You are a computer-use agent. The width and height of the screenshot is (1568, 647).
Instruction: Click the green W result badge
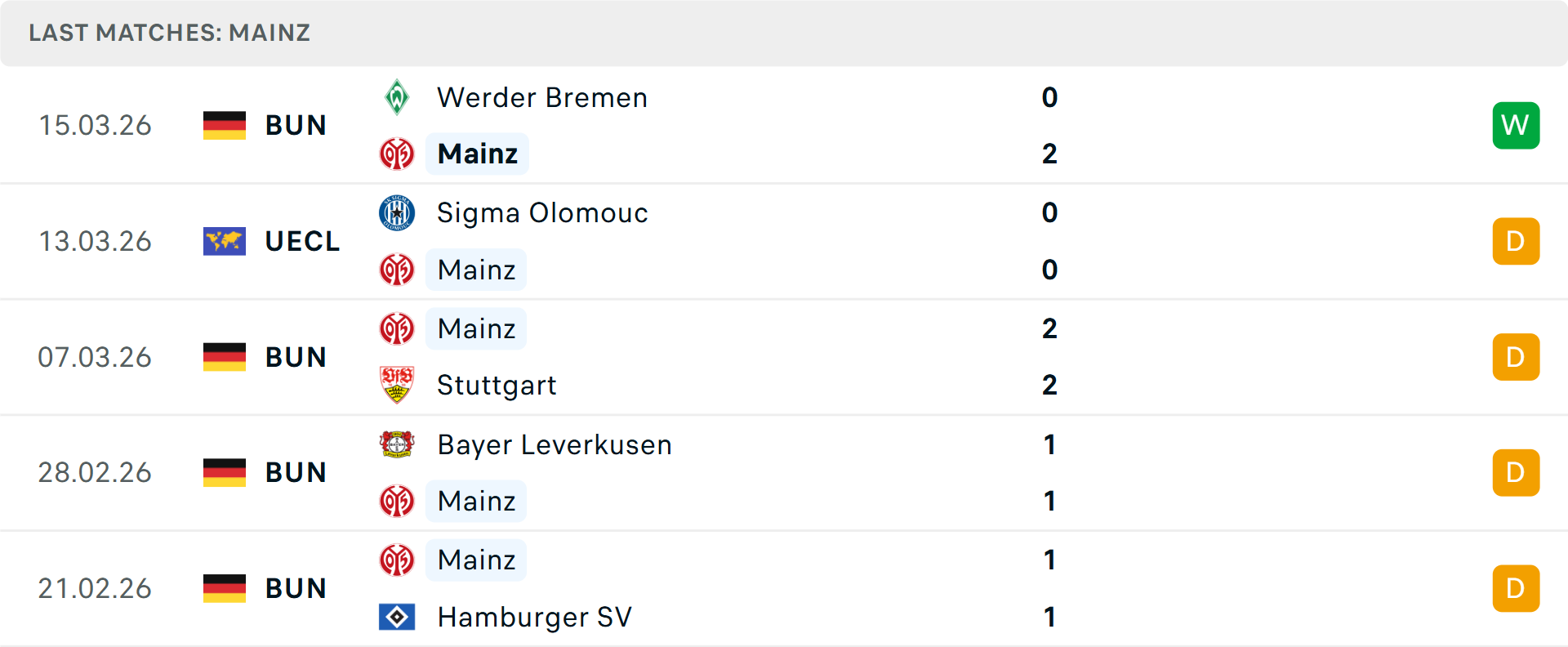pyautogui.click(x=1516, y=125)
